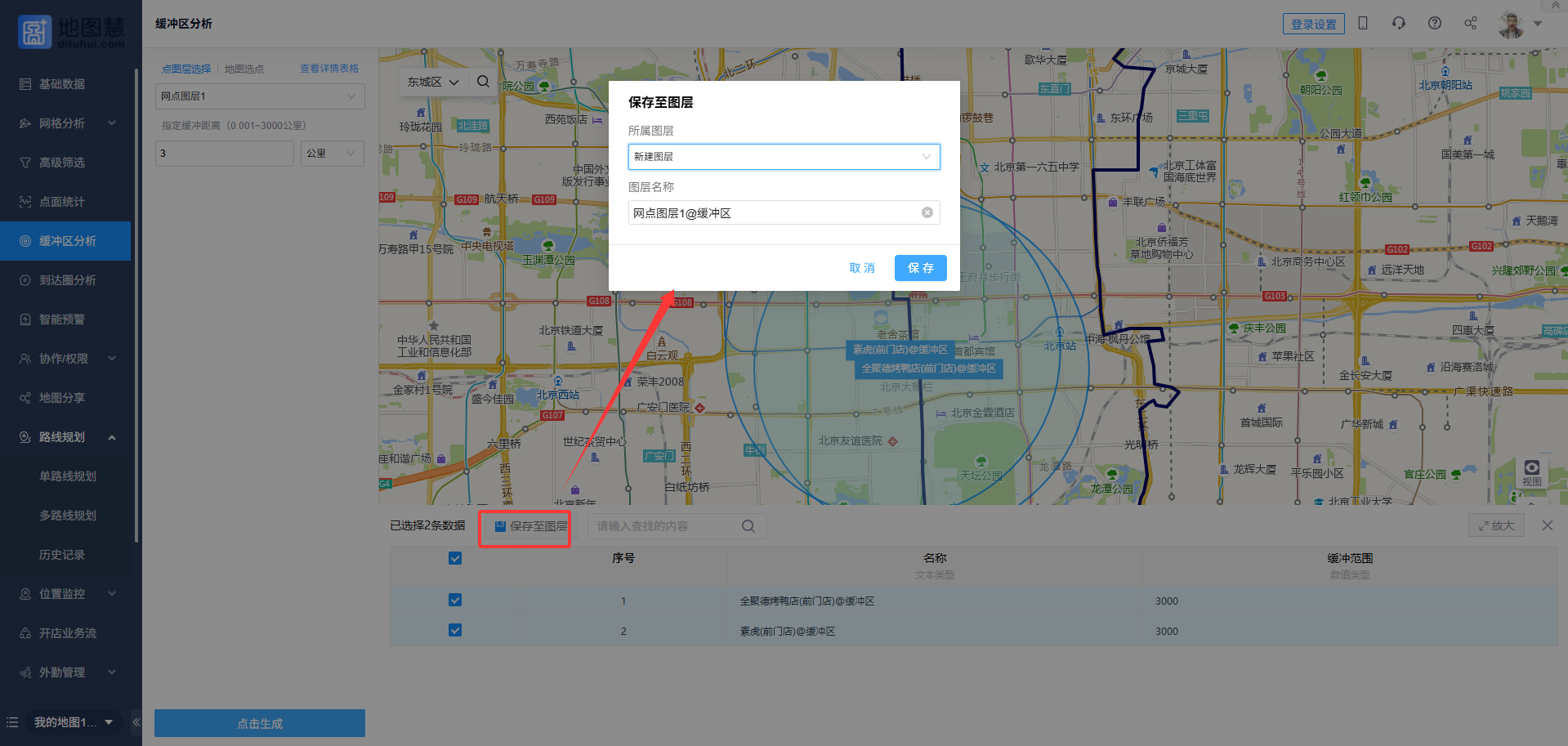Screen dimensions: 1568x746
Task: Click the mobile device icon in header
Action: click(x=1362, y=23)
